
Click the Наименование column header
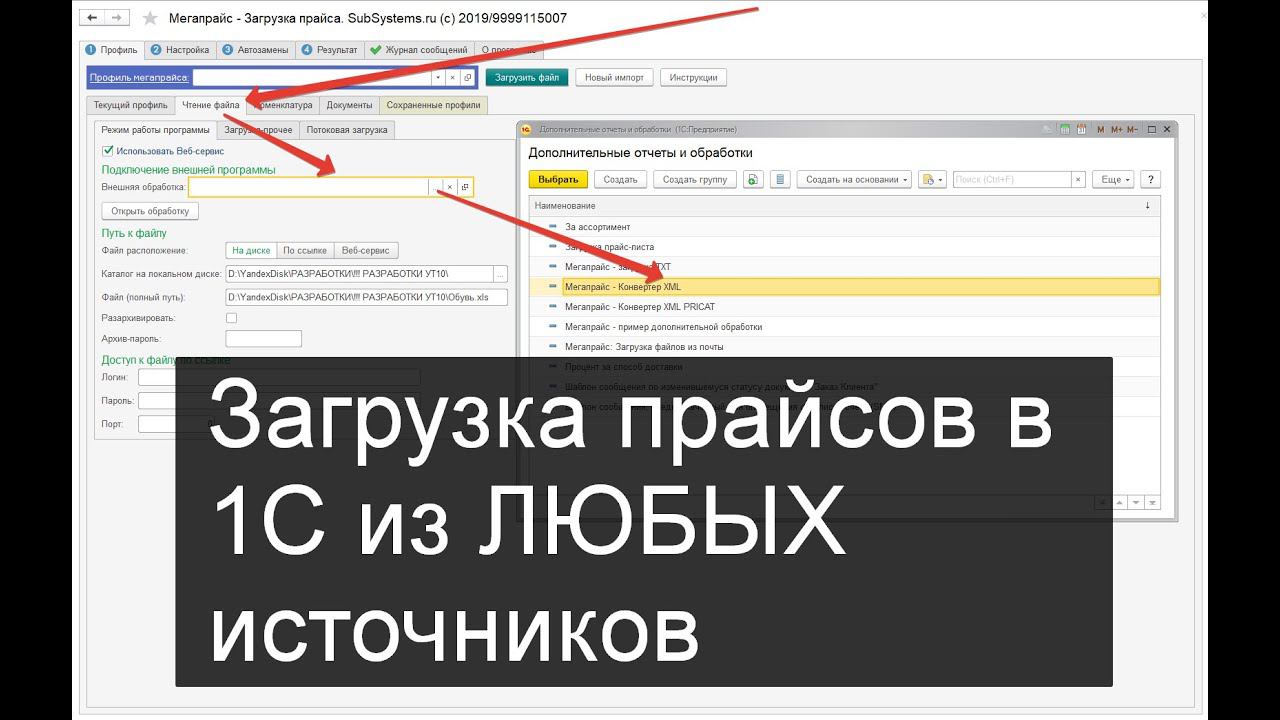(x=844, y=205)
